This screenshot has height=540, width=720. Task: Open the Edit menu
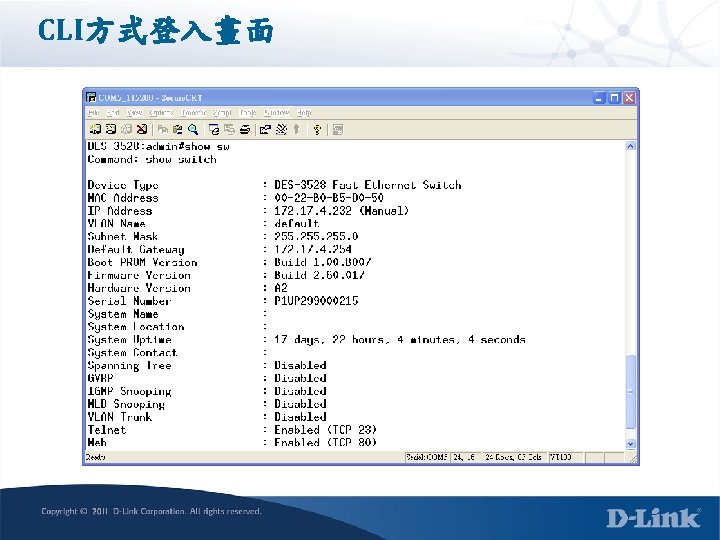[113, 112]
